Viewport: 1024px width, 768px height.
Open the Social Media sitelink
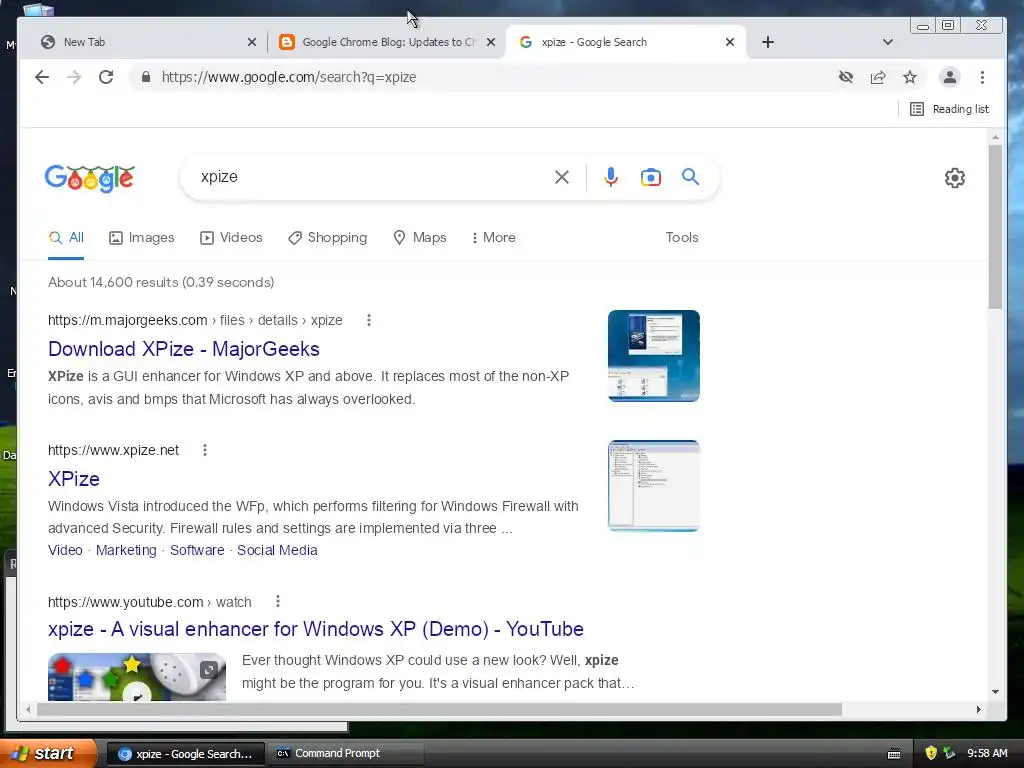click(x=277, y=551)
